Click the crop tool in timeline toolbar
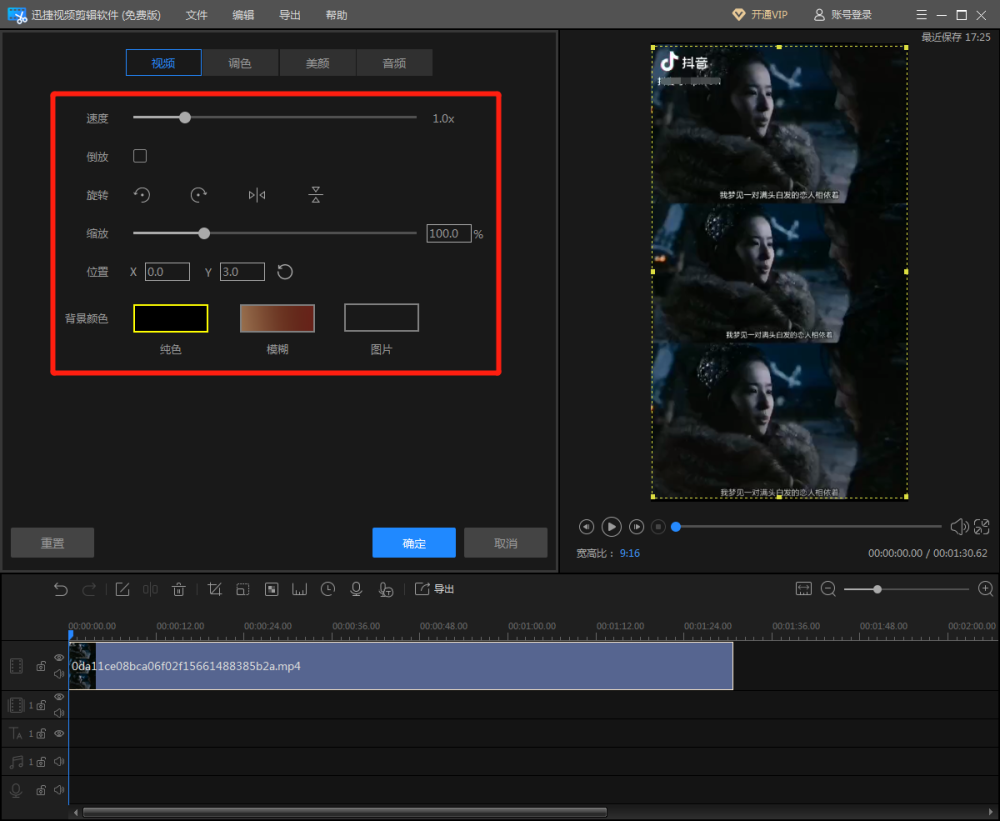This screenshot has width=1000, height=821. pos(214,589)
